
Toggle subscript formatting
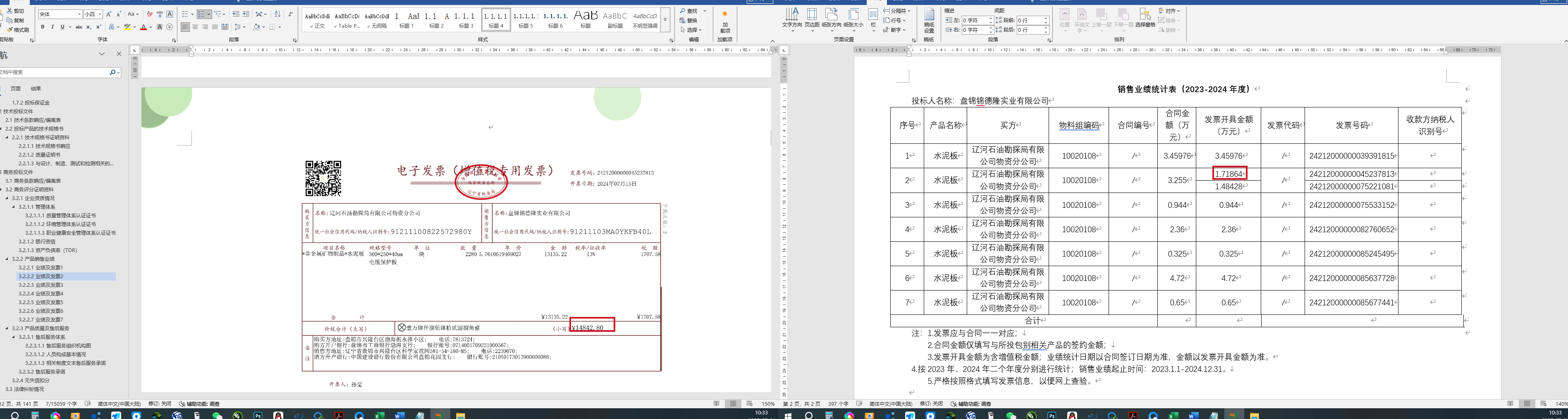point(89,27)
